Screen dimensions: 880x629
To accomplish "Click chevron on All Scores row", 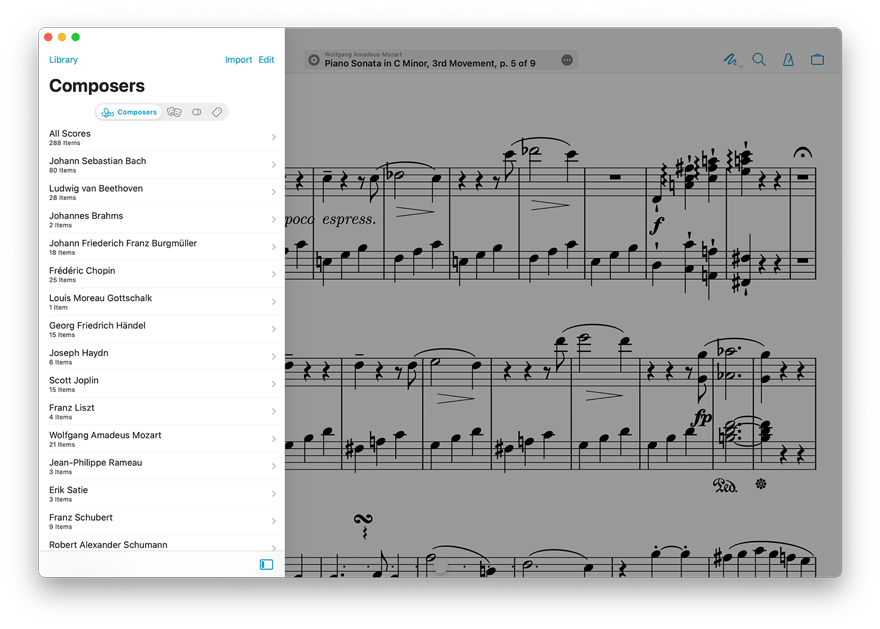I will click(274, 137).
